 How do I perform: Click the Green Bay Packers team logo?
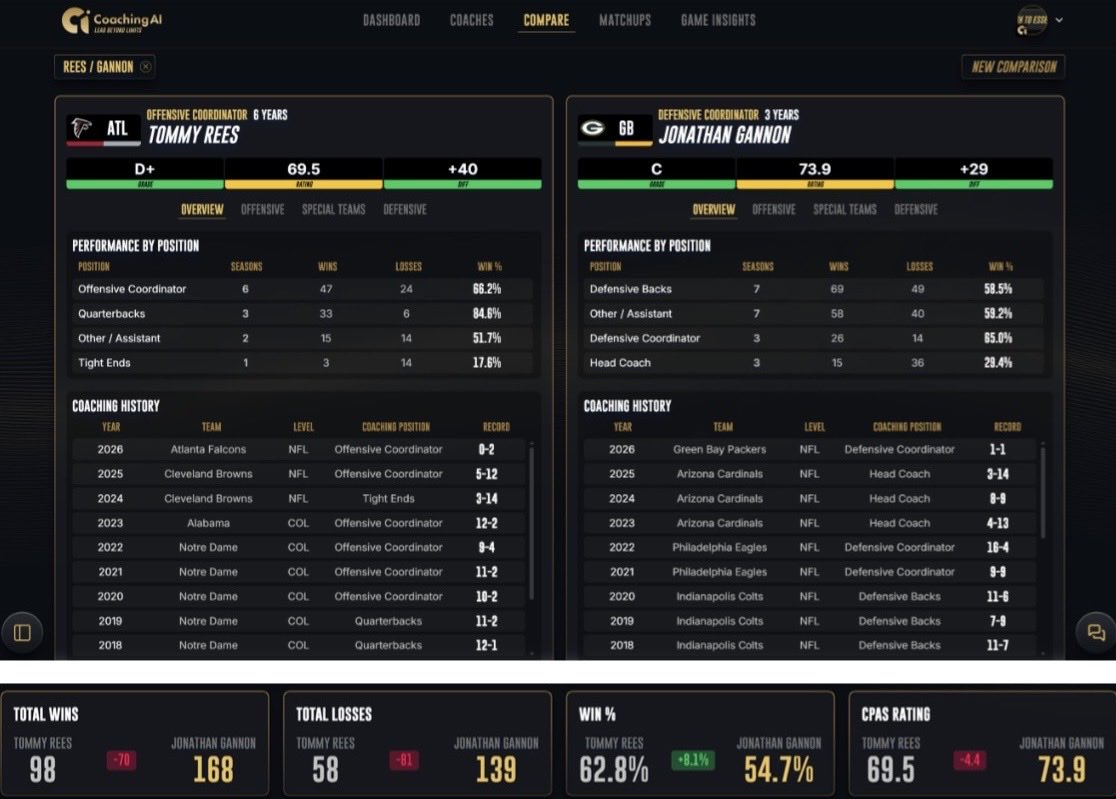pos(593,128)
